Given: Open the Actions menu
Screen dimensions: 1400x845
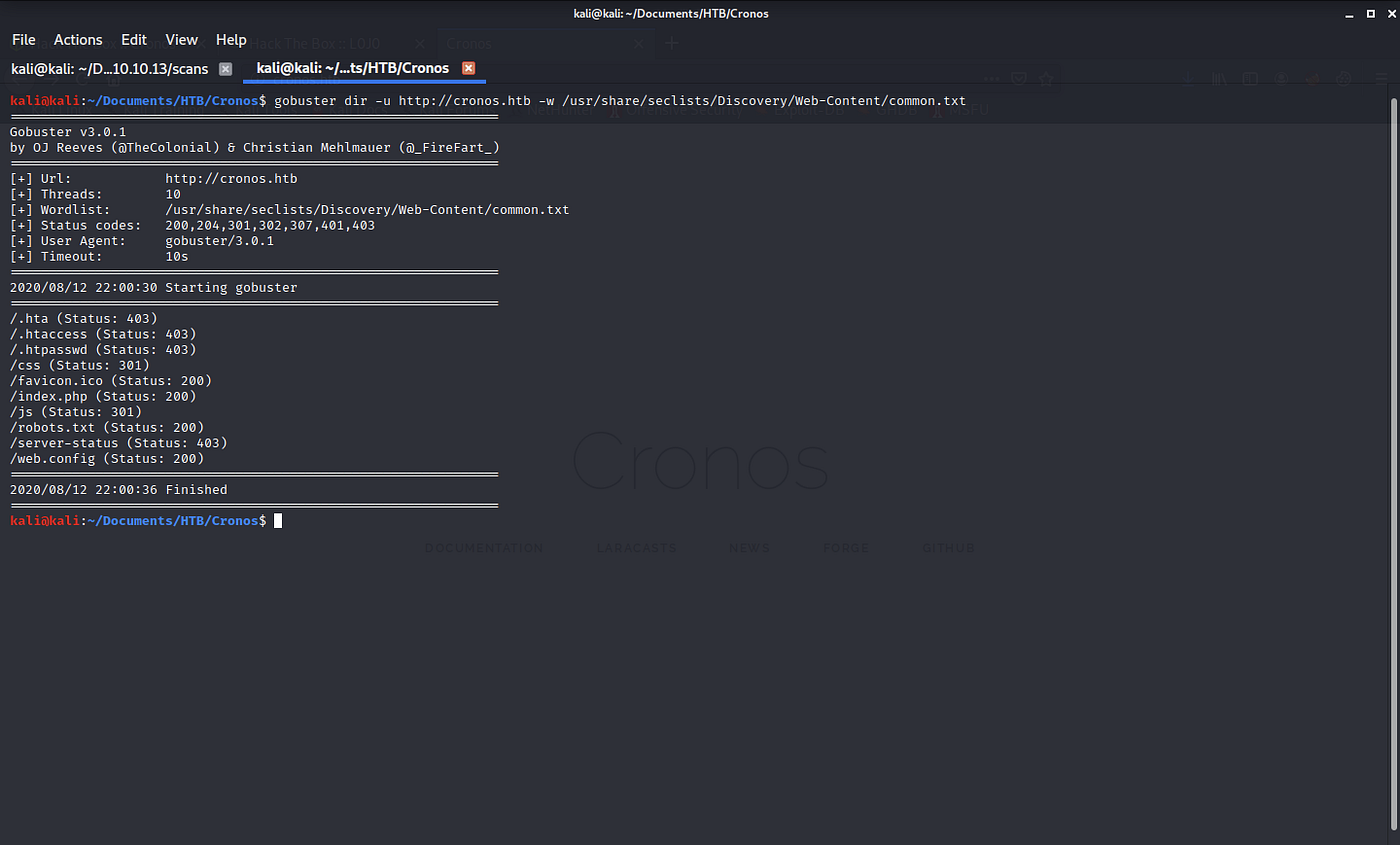Looking at the screenshot, I should pyautogui.click(x=78, y=40).
